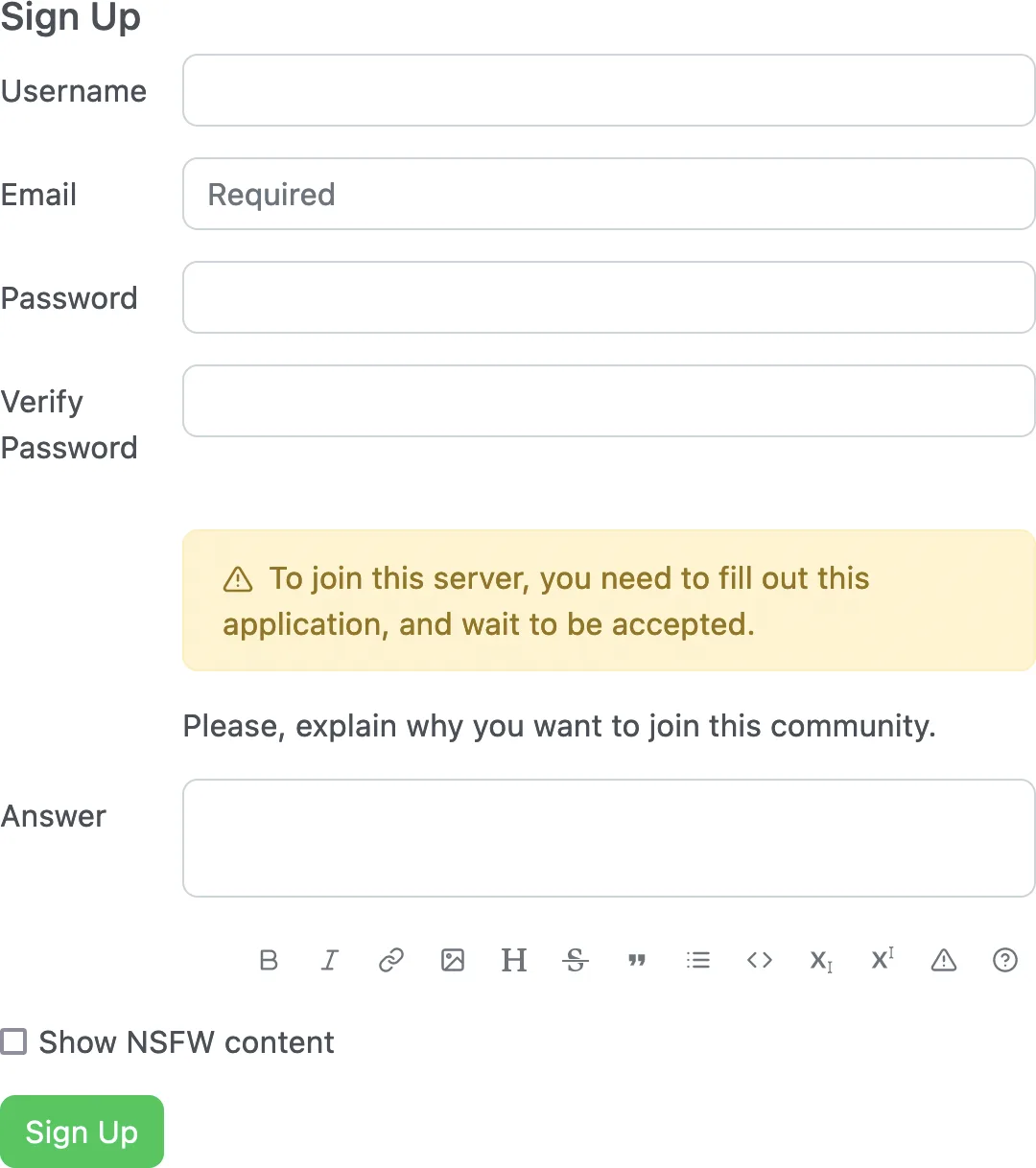Open formatting help question mark icon

pyautogui.click(x=1005, y=960)
